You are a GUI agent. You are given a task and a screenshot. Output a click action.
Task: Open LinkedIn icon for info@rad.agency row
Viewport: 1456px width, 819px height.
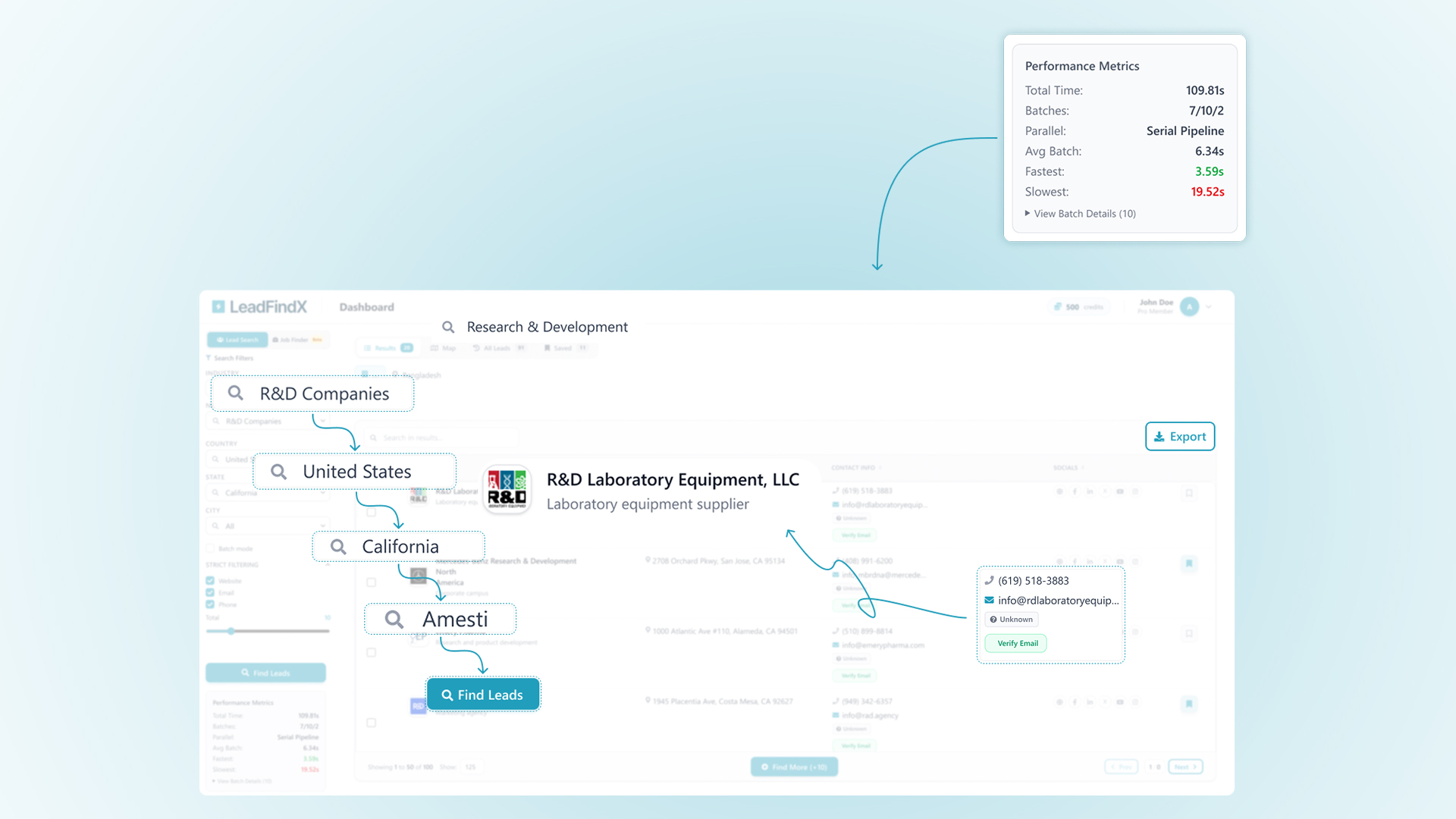1090,702
